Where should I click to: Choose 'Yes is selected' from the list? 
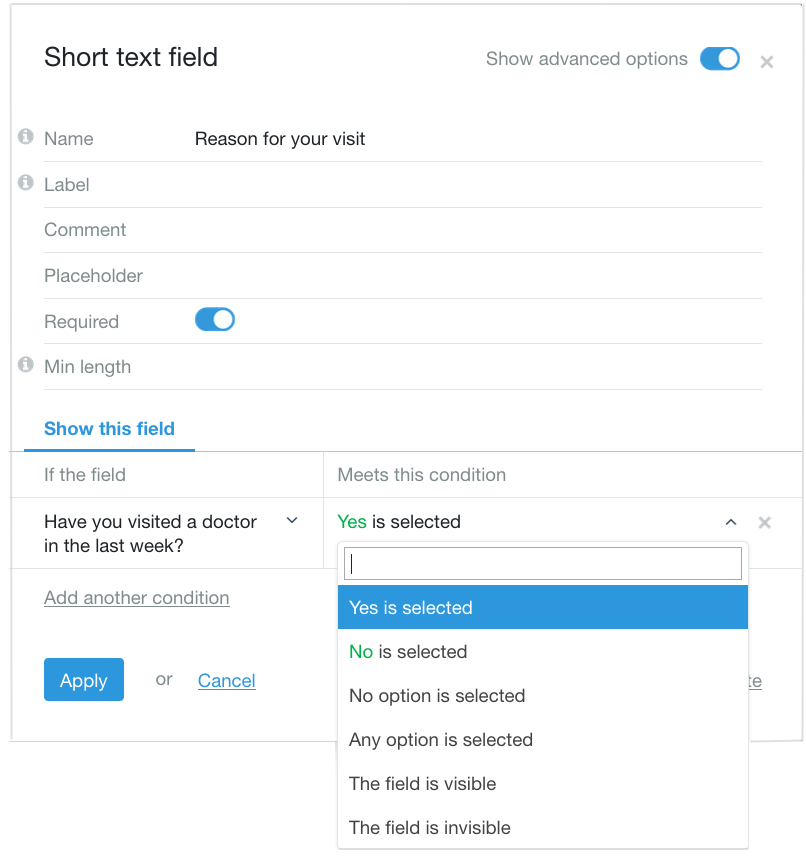click(542, 607)
